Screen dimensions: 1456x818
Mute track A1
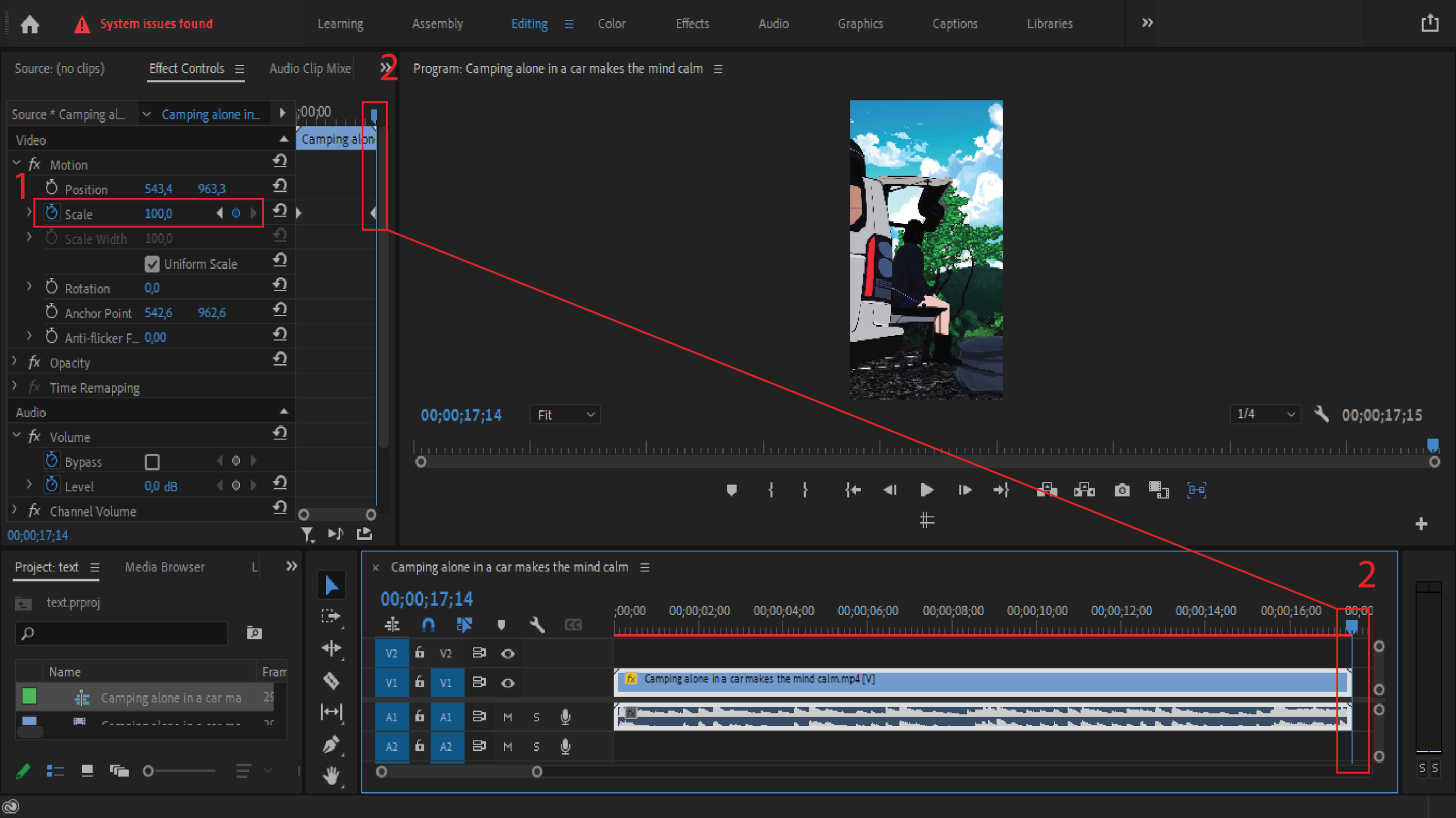(x=508, y=717)
